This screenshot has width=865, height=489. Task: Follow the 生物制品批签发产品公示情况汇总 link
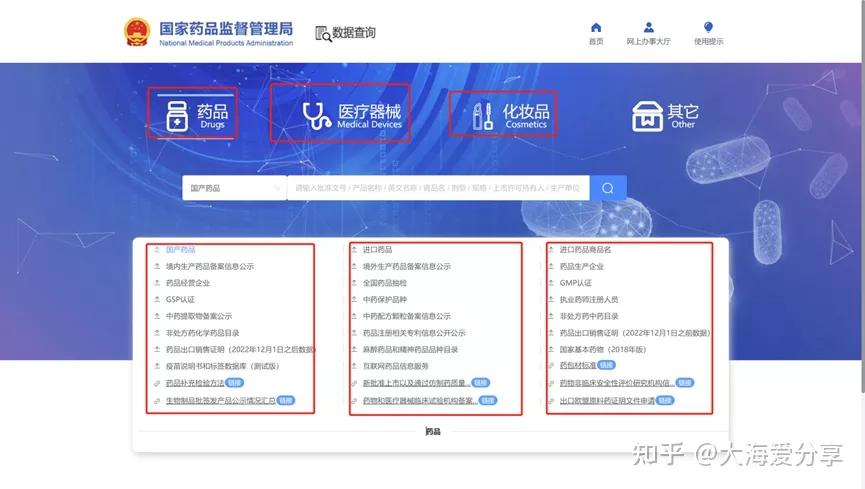tap(221, 400)
